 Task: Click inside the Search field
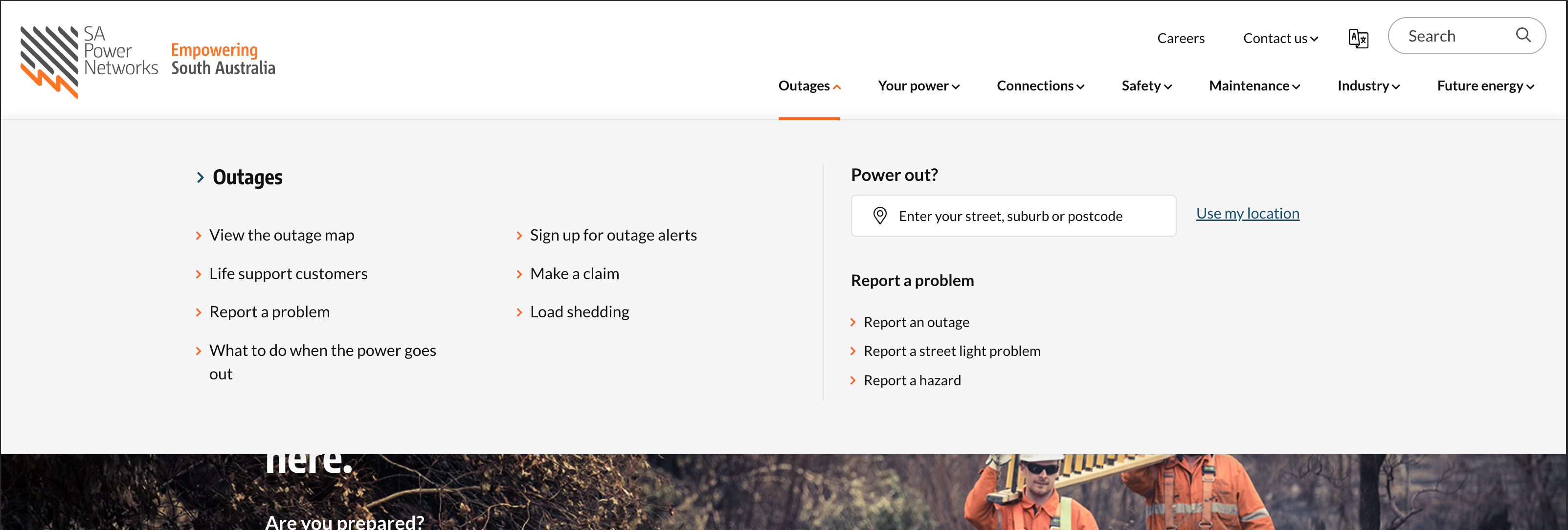1466,36
